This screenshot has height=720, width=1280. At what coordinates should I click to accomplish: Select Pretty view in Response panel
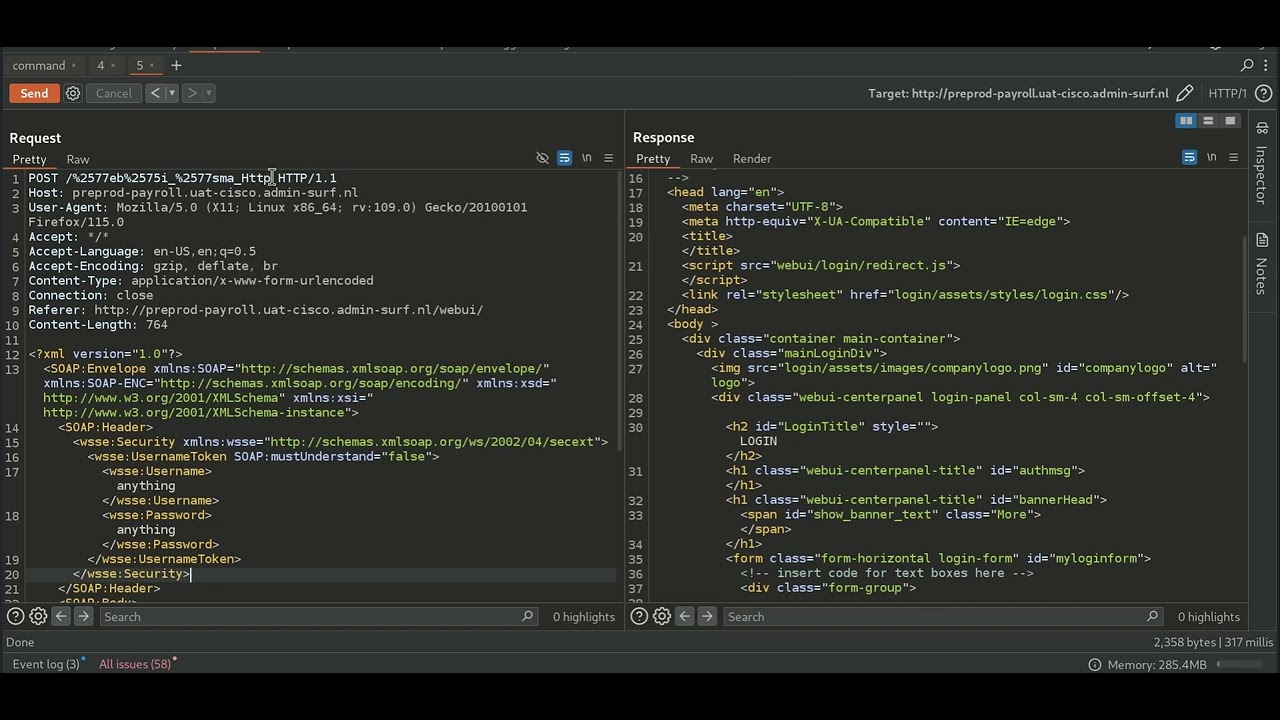coord(653,159)
